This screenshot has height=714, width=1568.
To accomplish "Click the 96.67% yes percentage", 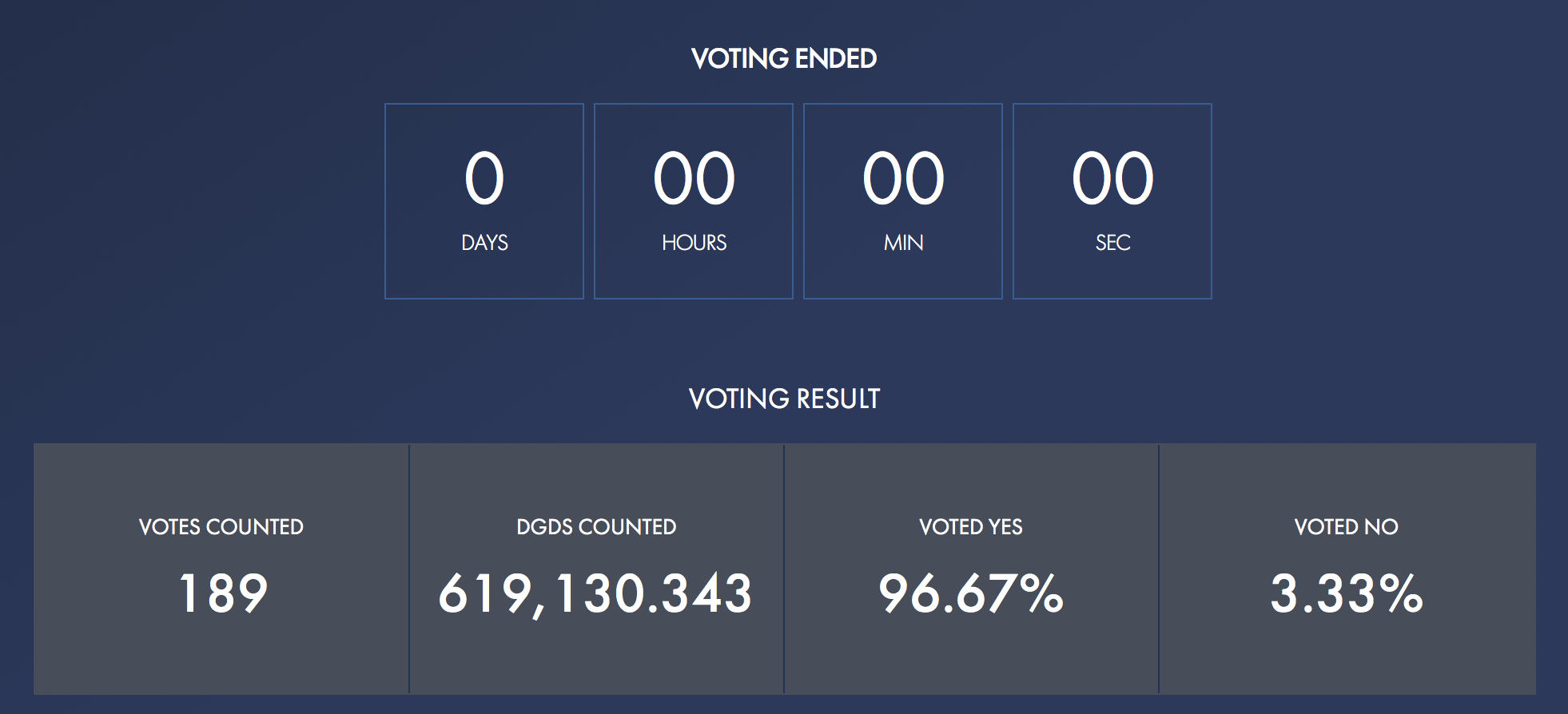I will click(971, 593).
